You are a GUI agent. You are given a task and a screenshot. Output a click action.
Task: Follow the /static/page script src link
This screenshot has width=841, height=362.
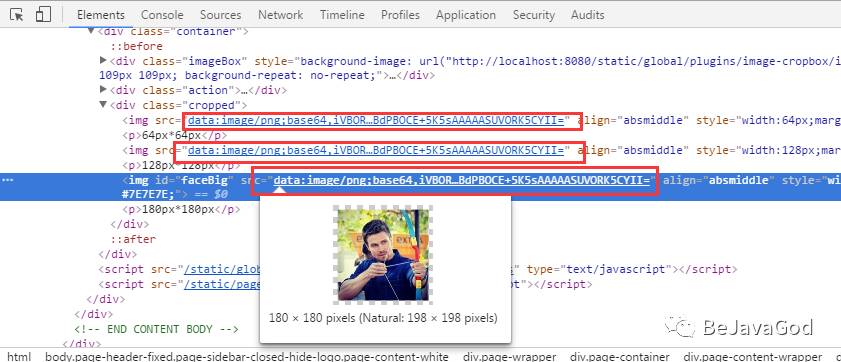tap(223, 284)
